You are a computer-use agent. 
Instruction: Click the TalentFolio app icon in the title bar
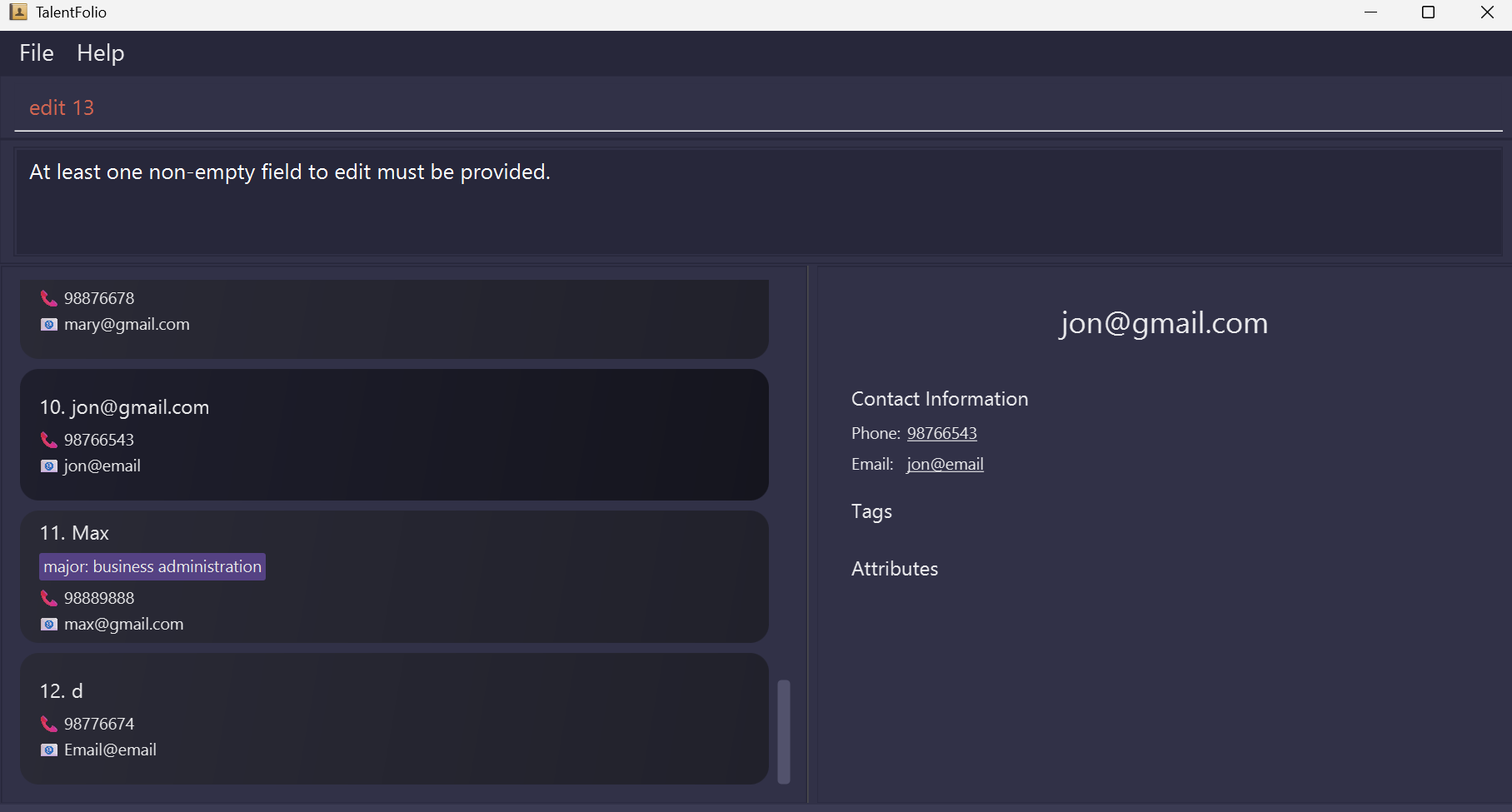click(18, 12)
